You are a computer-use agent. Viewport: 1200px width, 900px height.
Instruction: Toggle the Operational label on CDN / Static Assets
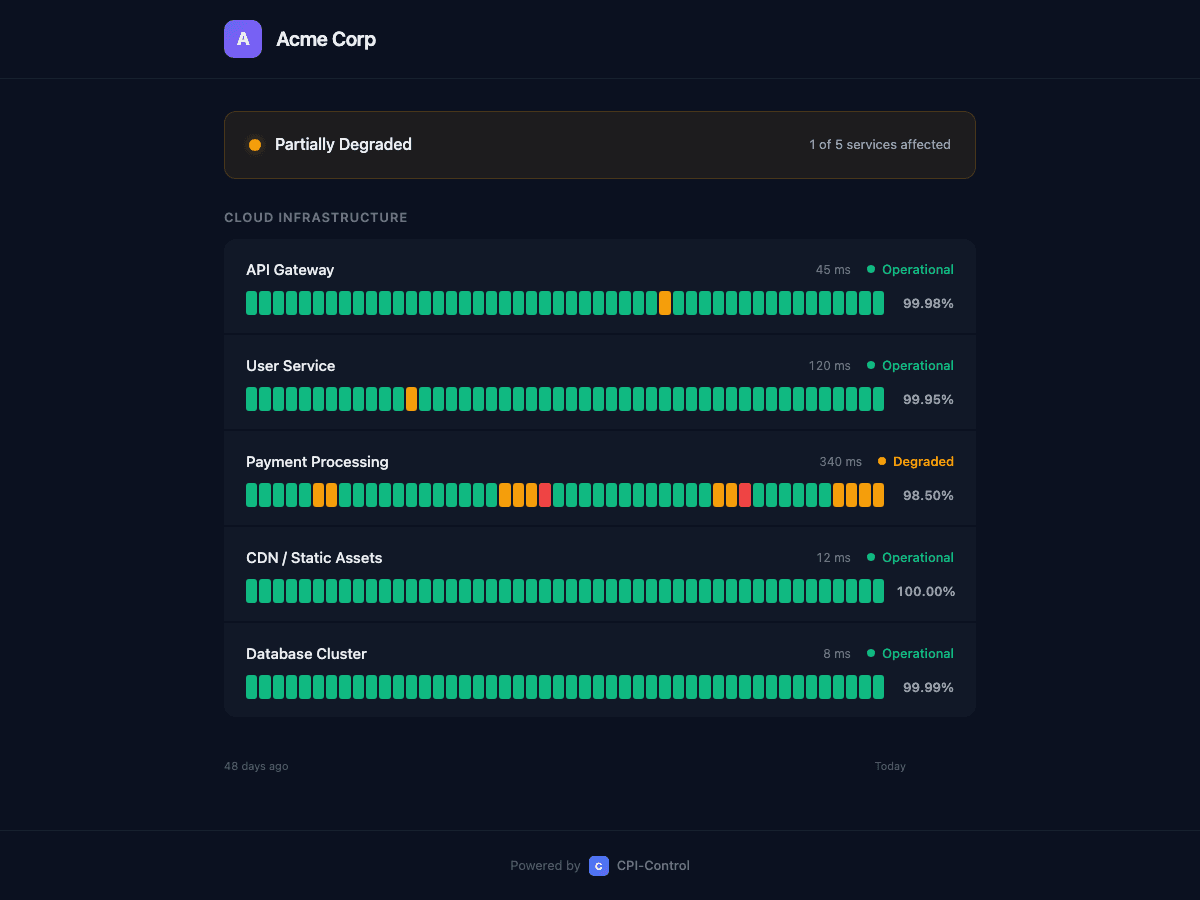point(917,557)
